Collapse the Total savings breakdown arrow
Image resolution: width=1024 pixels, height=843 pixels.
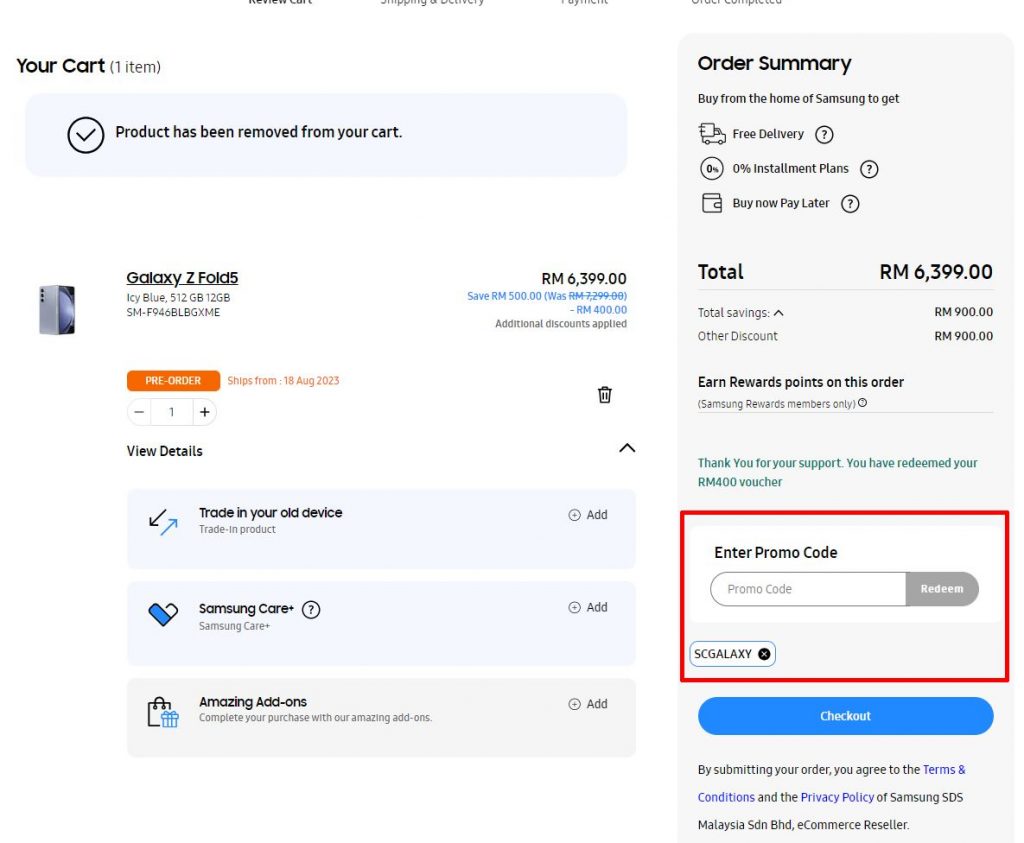tap(778, 313)
